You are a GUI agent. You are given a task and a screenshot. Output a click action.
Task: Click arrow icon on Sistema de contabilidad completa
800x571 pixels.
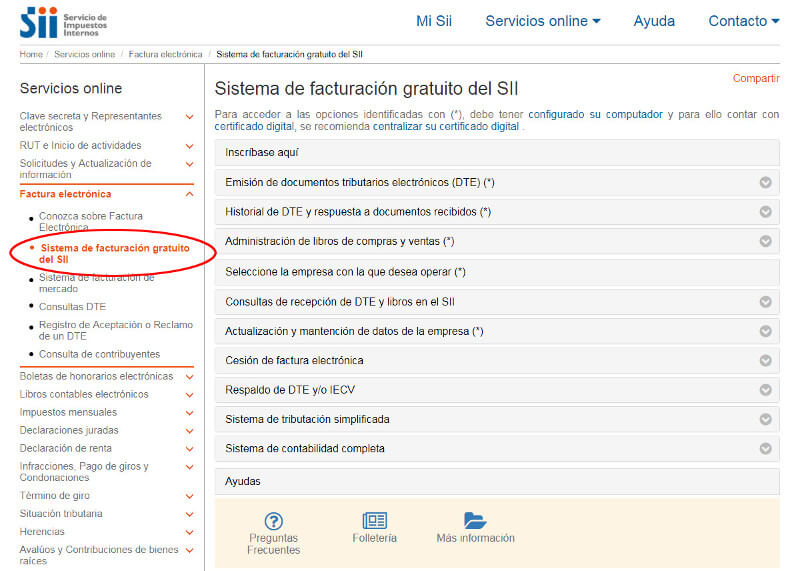(x=766, y=449)
